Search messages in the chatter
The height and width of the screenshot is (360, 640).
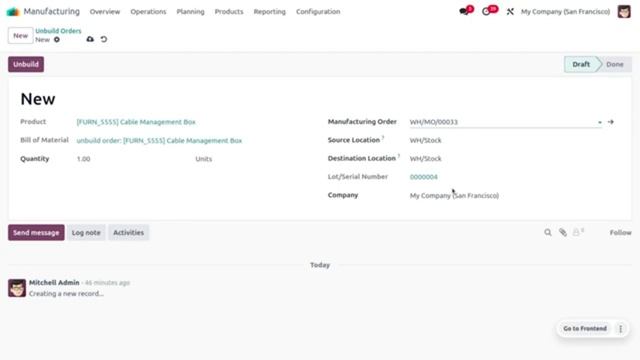coord(548,232)
